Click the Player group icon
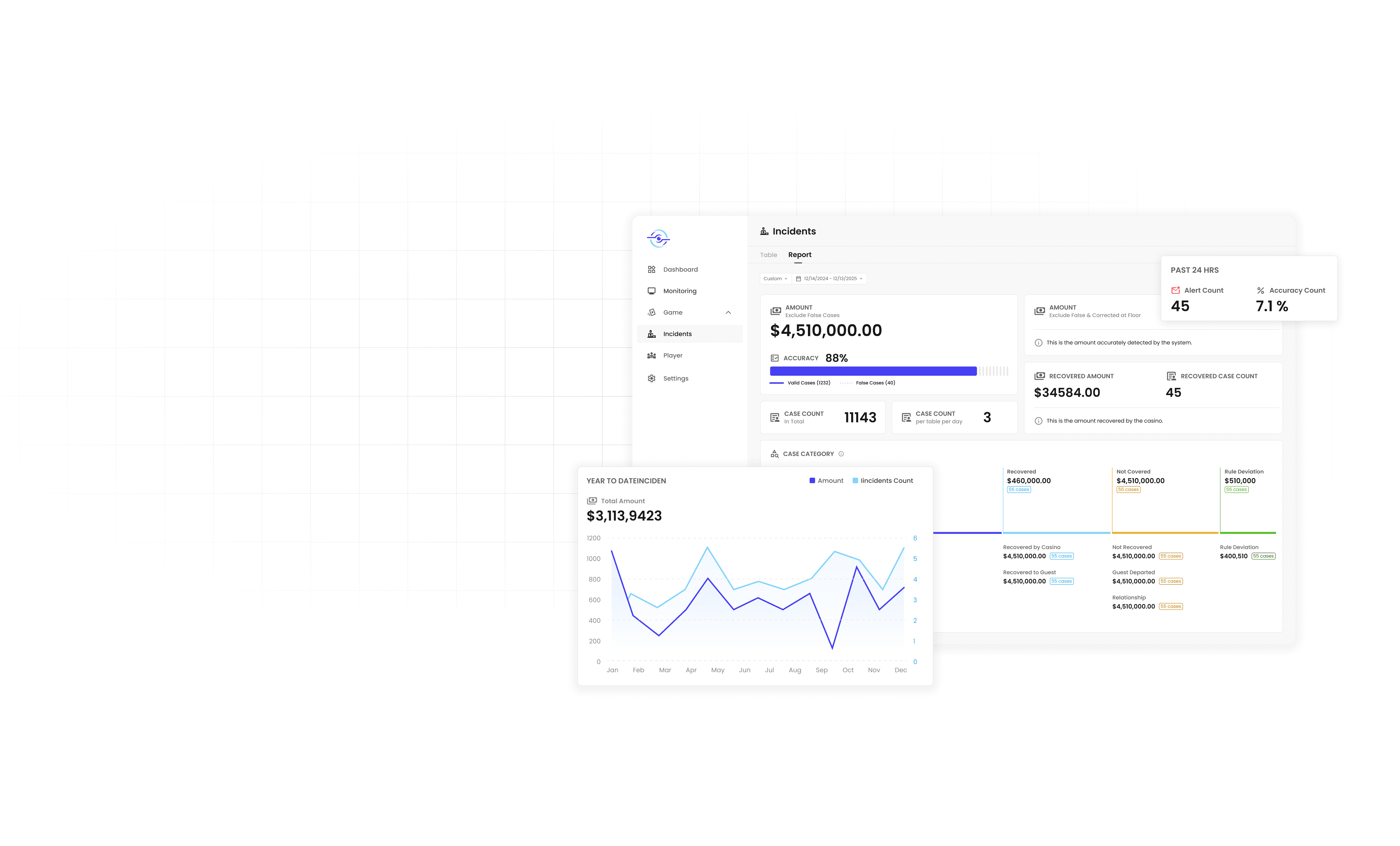Viewport: 1400px width, 846px height. pos(651,355)
